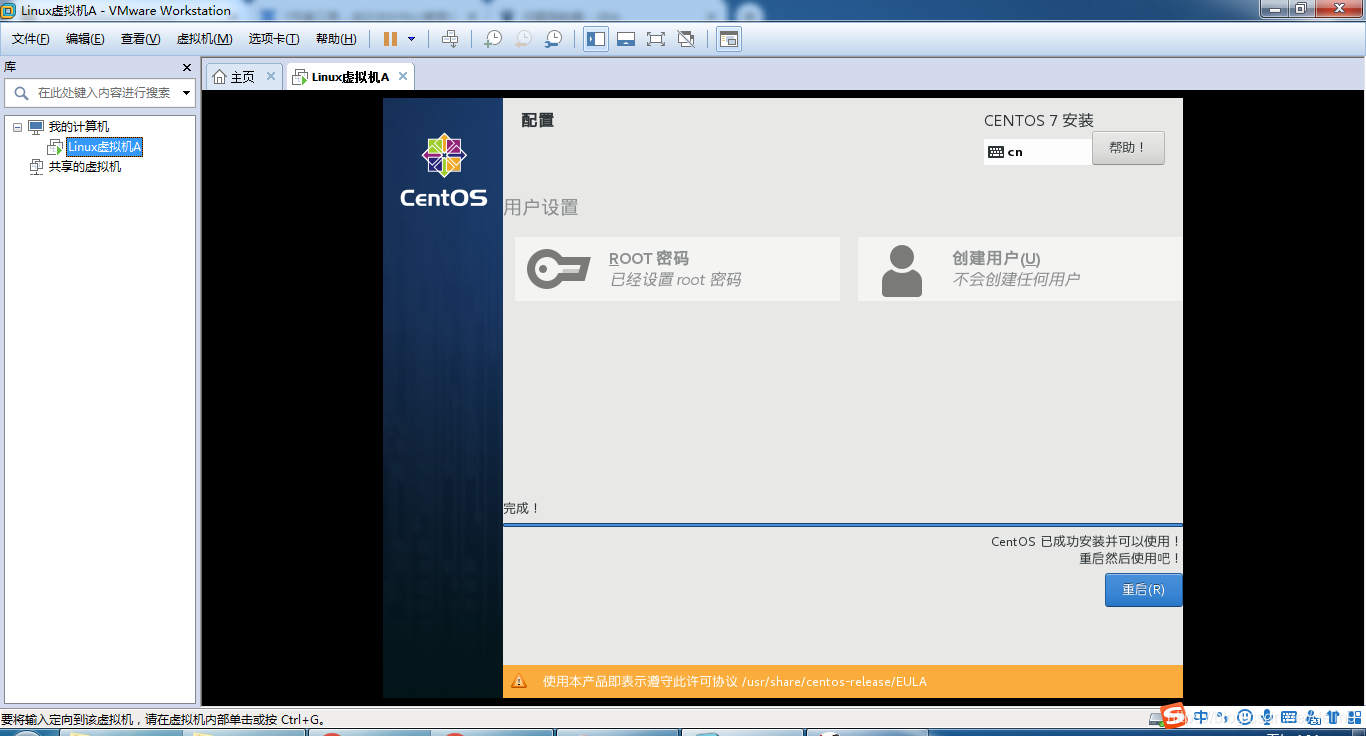Revert to the previous snapshot icon
The image size is (1366, 736).
523,39
